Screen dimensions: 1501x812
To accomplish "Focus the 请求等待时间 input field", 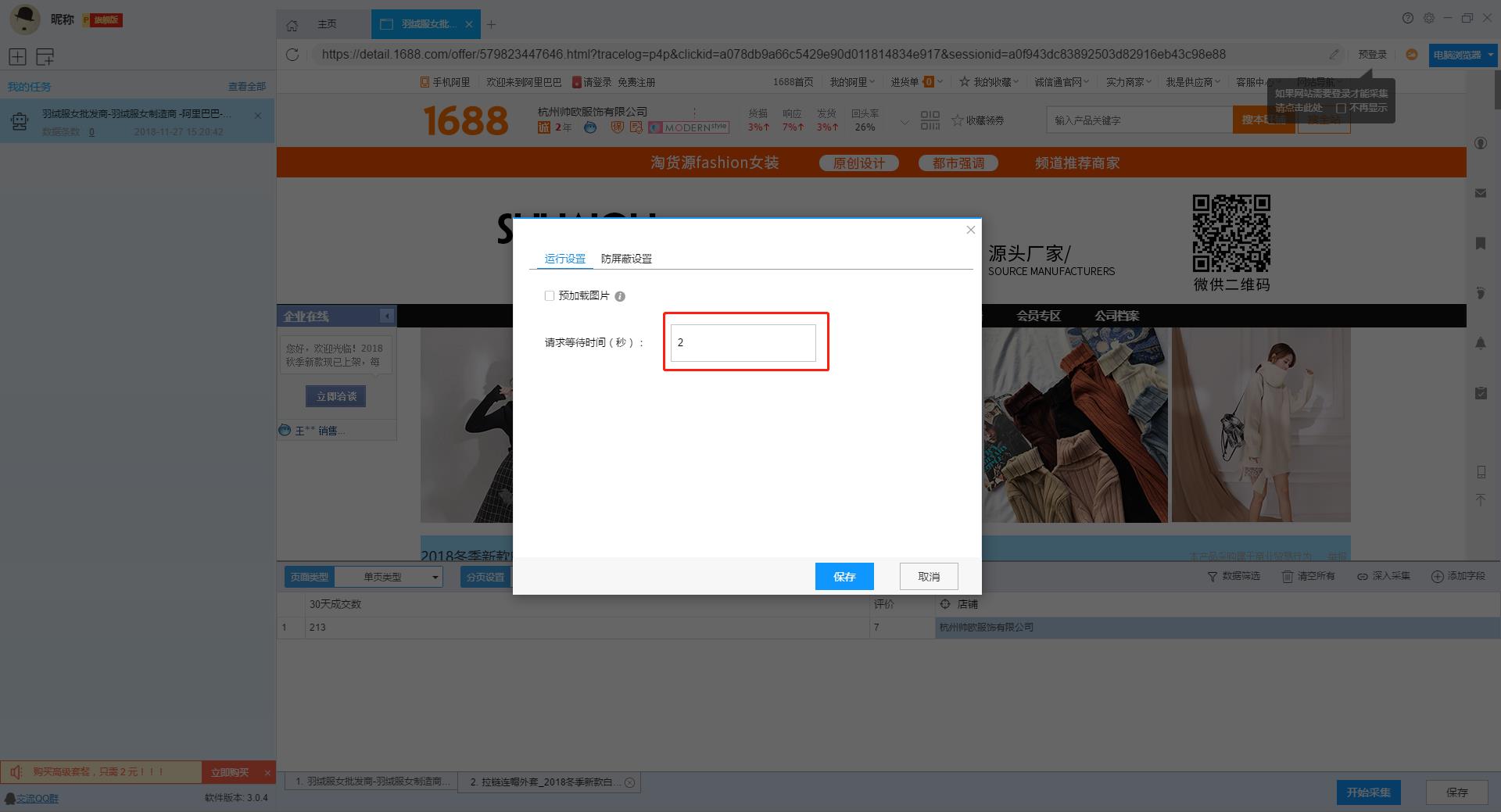I will click(743, 342).
